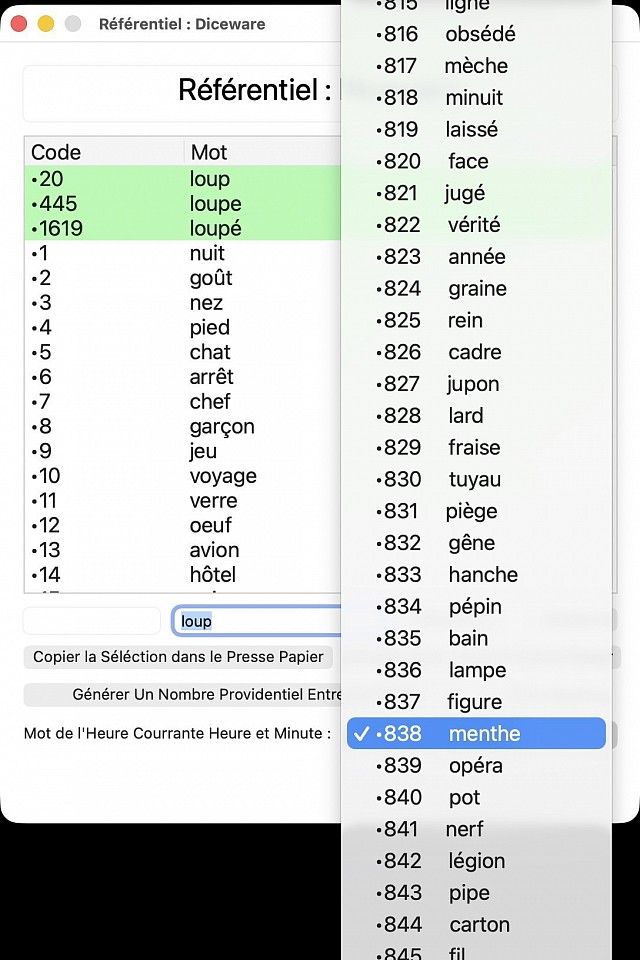Click Copier la Séléction dans le Presse Papier
640x960 pixels.
(x=178, y=657)
